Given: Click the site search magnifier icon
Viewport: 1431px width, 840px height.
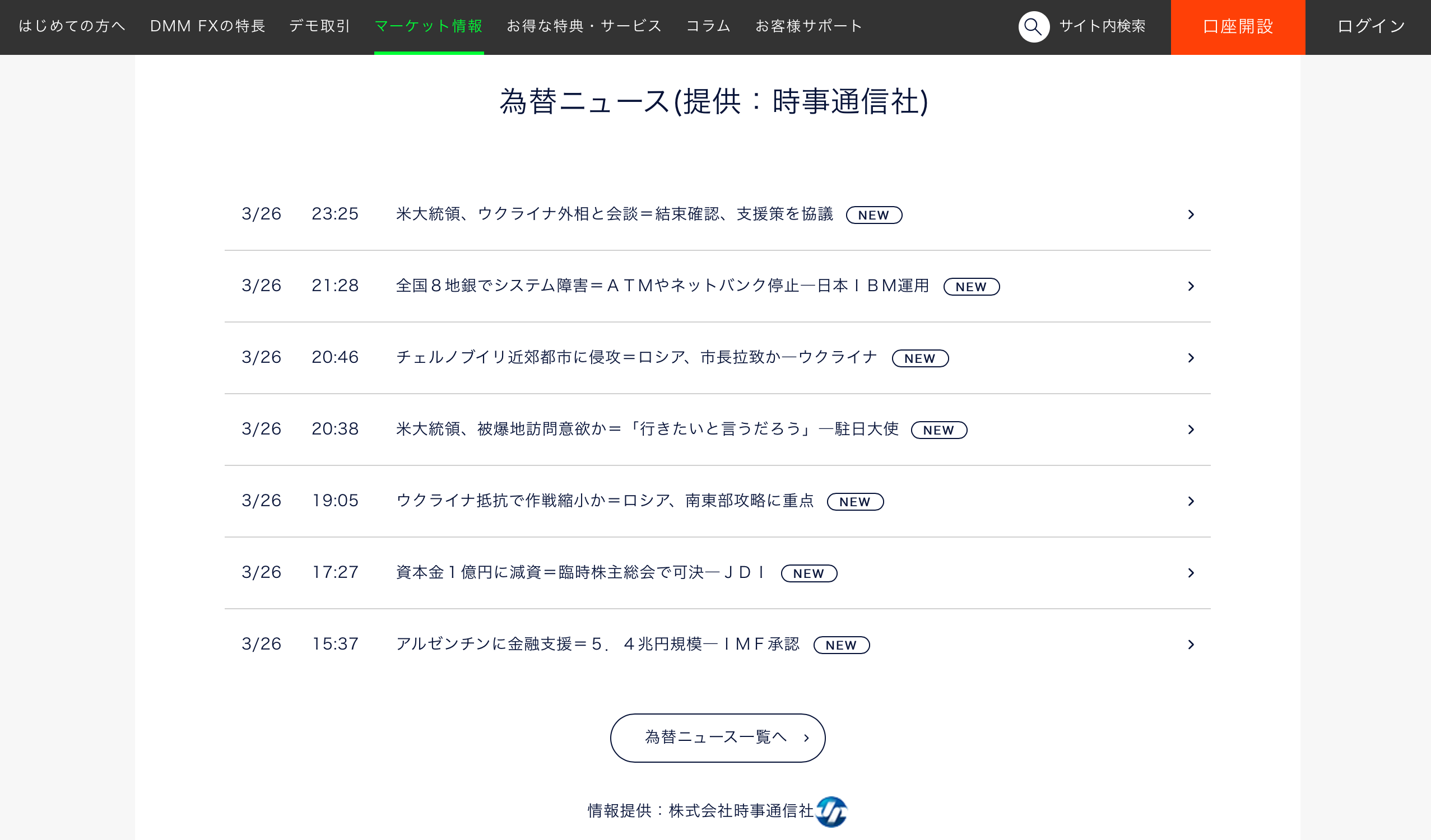Looking at the screenshot, I should click(x=1033, y=27).
